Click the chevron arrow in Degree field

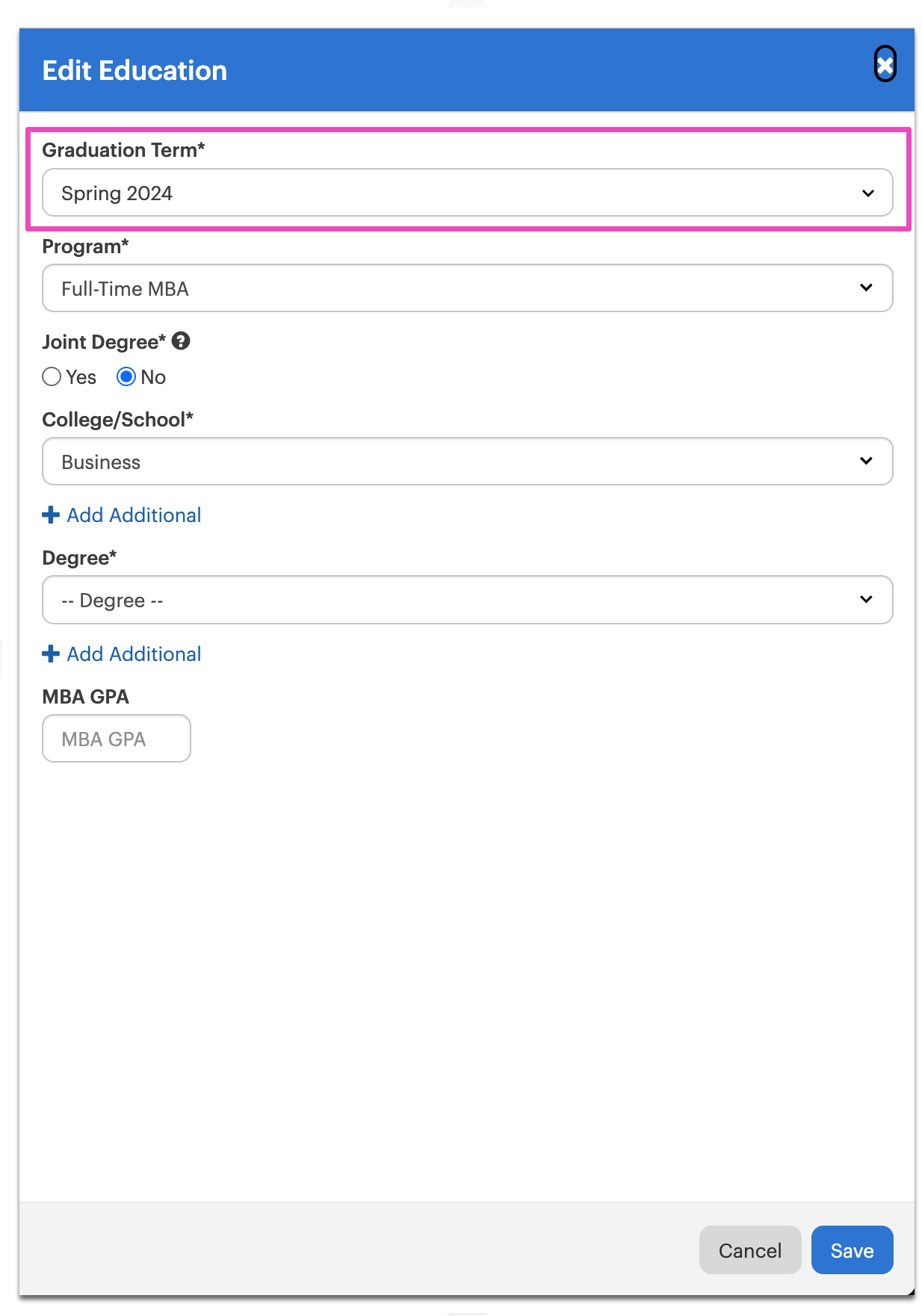pyautogui.click(x=866, y=599)
